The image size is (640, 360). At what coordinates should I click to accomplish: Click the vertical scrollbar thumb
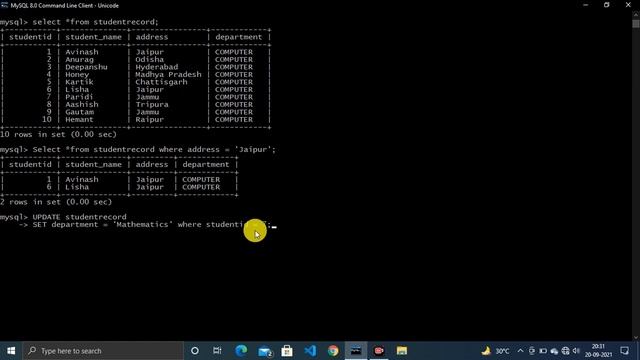click(x=636, y=23)
